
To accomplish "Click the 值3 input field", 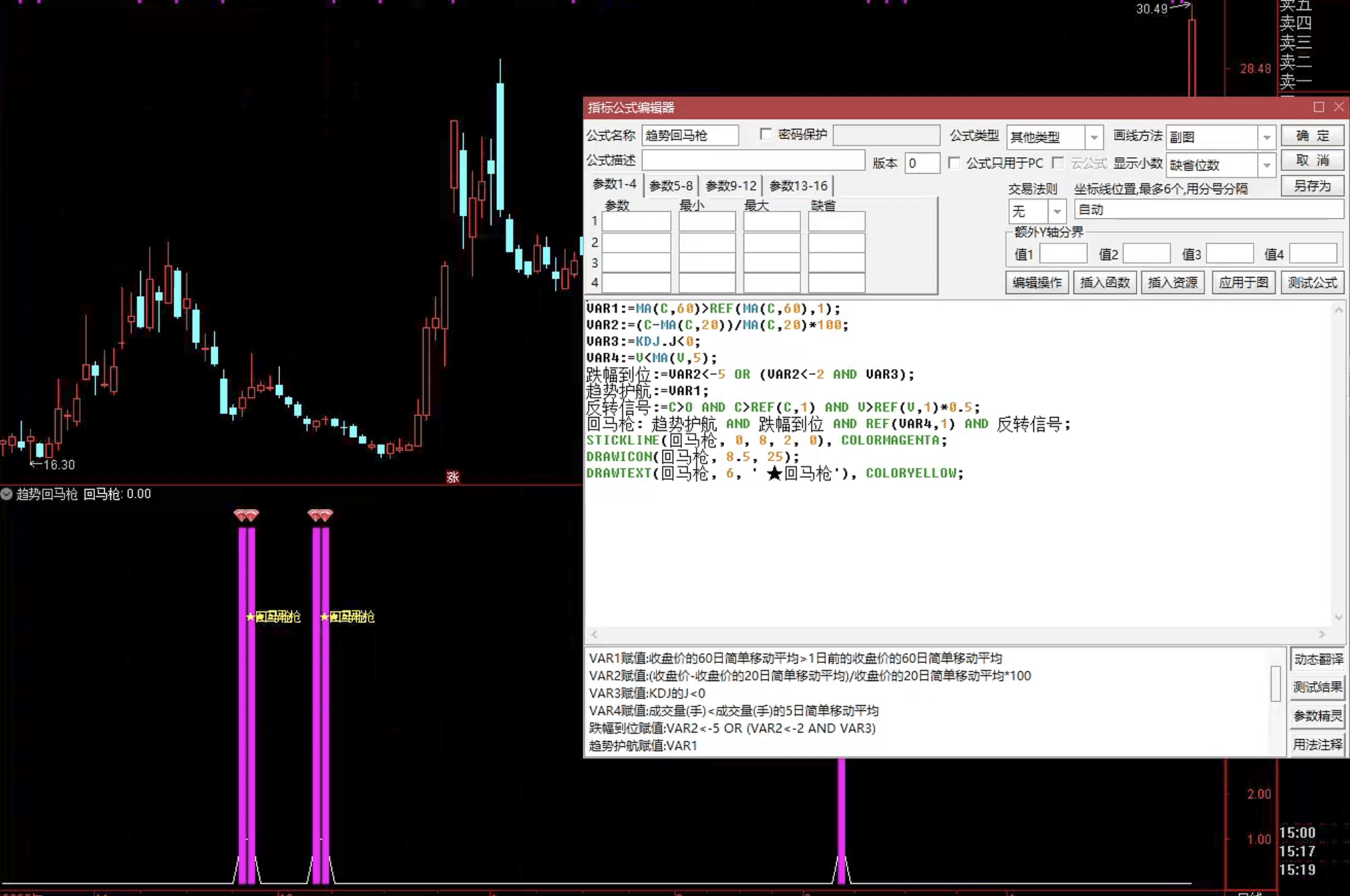I will [1230, 254].
